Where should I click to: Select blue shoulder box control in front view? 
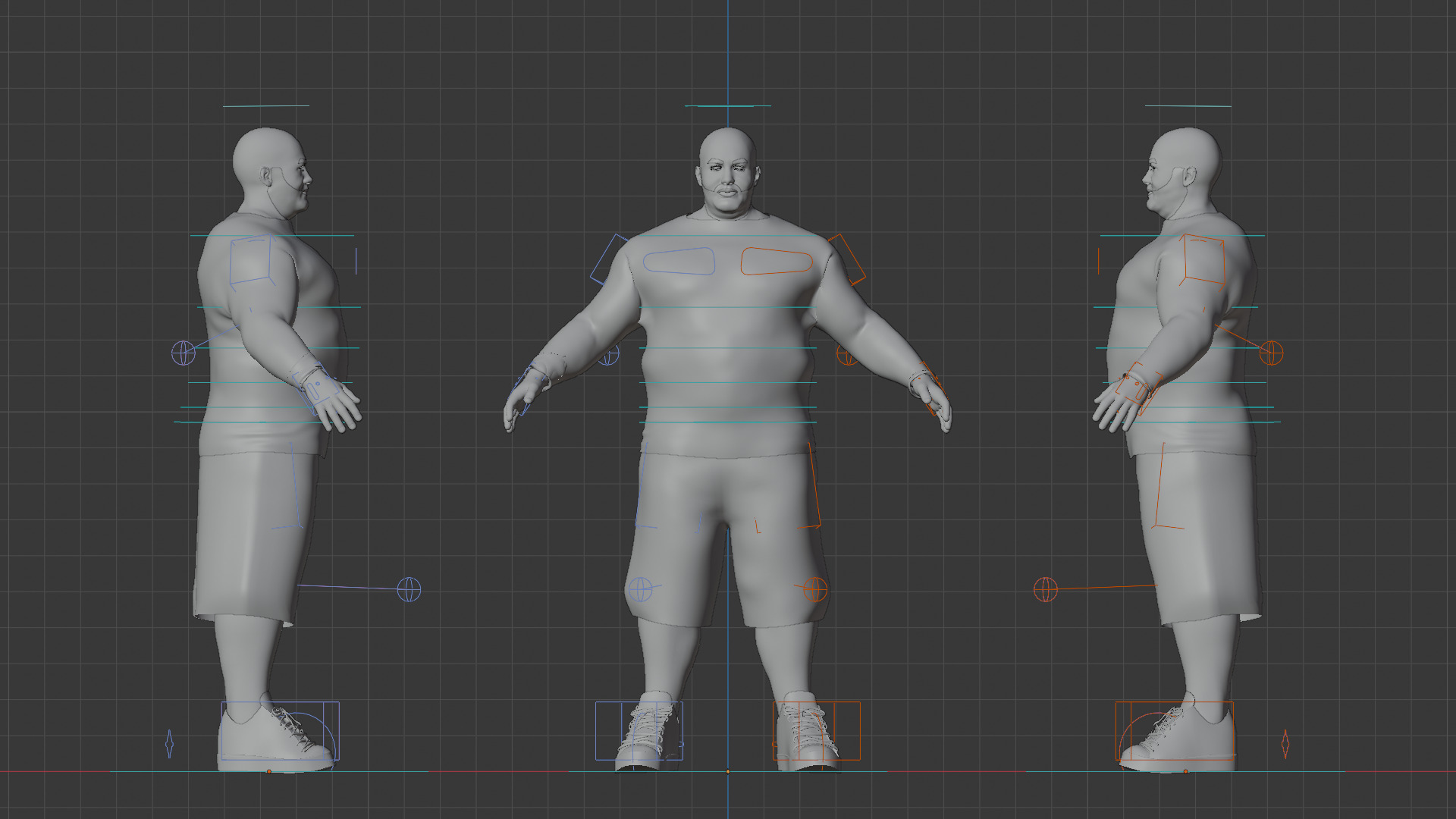click(x=609, y=259)
